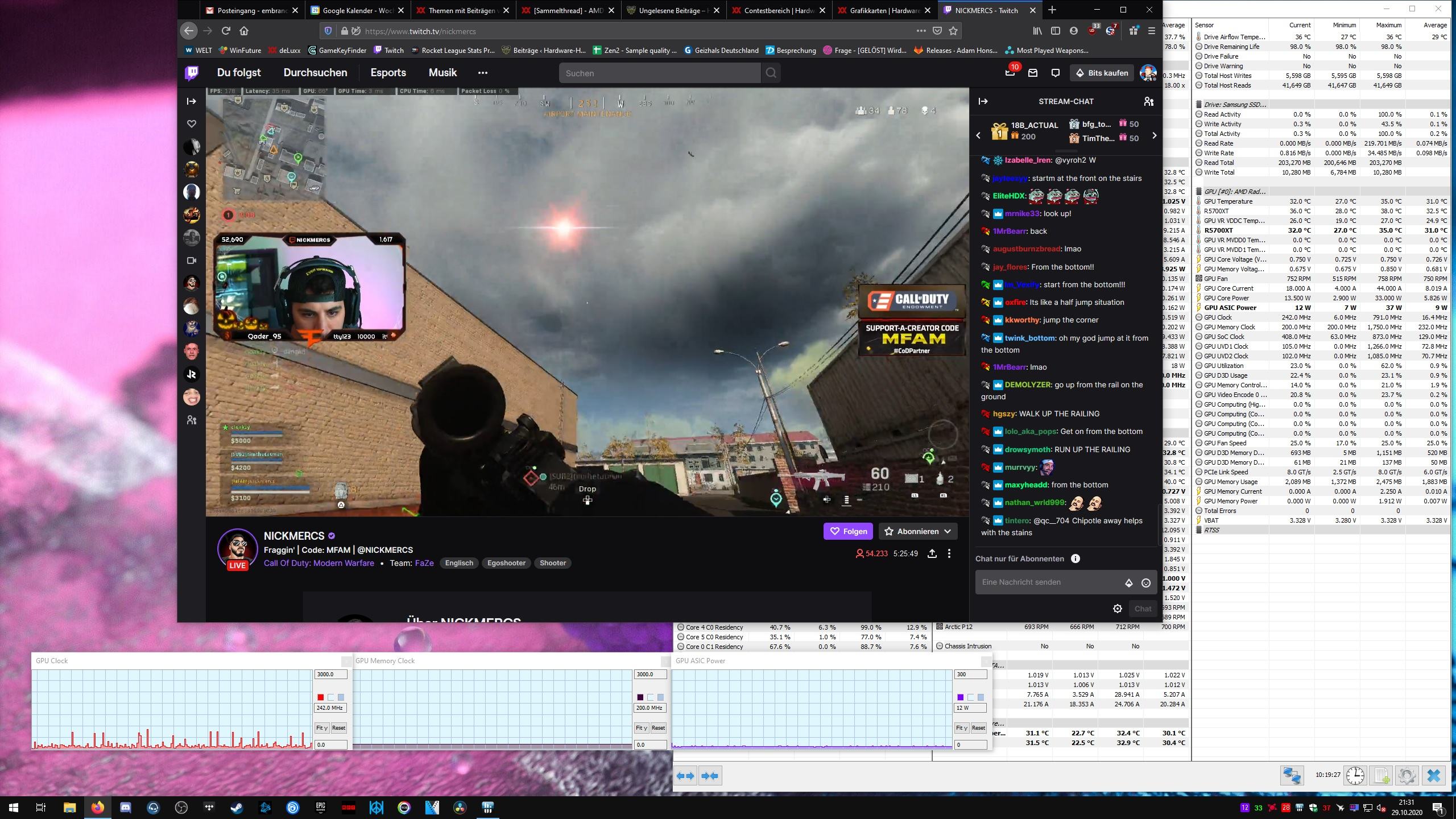Collapse the stream chat panel
Image resolution: width=1456 pixels, height=819 pixels.
tap(983, 101)
